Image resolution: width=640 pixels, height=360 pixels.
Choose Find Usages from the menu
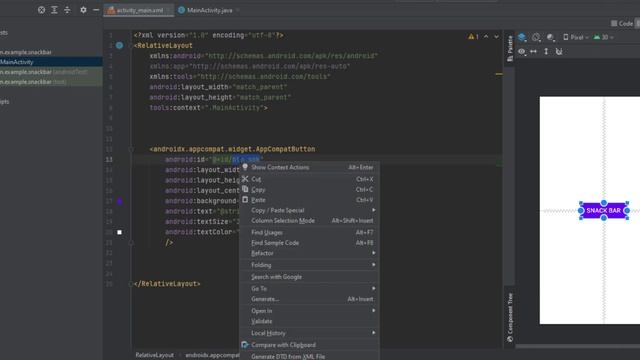tap(309, 232)
